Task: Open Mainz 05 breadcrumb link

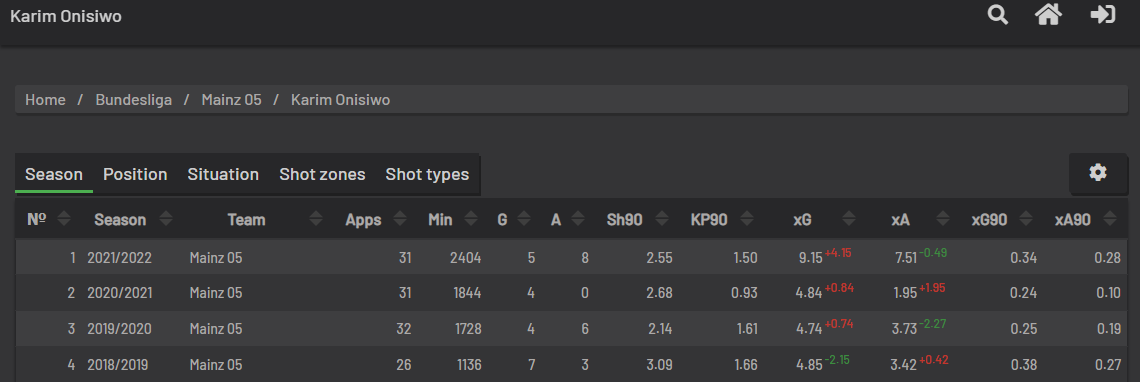Action: point(231,100)
